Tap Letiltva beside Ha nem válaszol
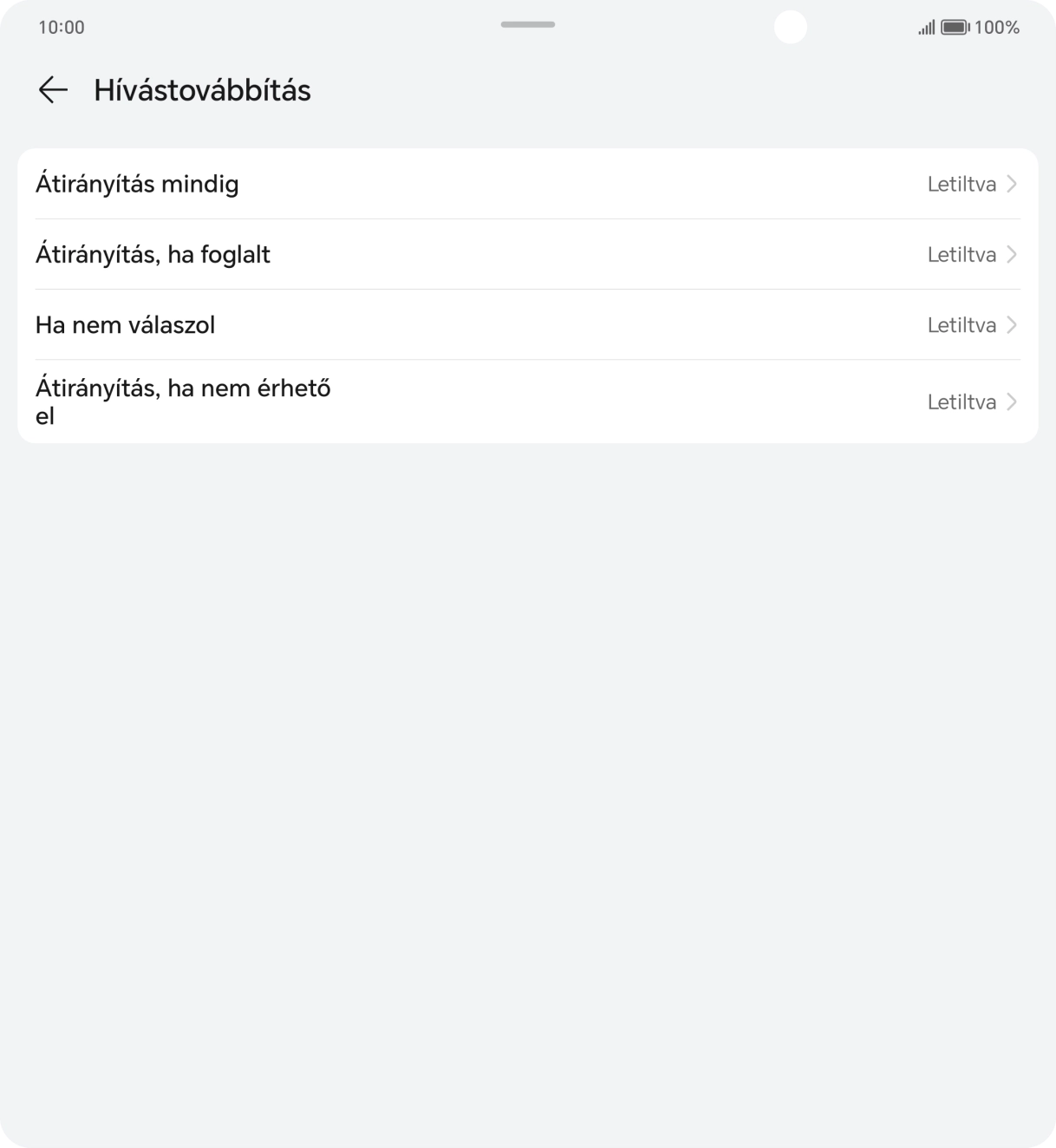The width and height of the screenshot is (1056, 1148). pos(961,325)
